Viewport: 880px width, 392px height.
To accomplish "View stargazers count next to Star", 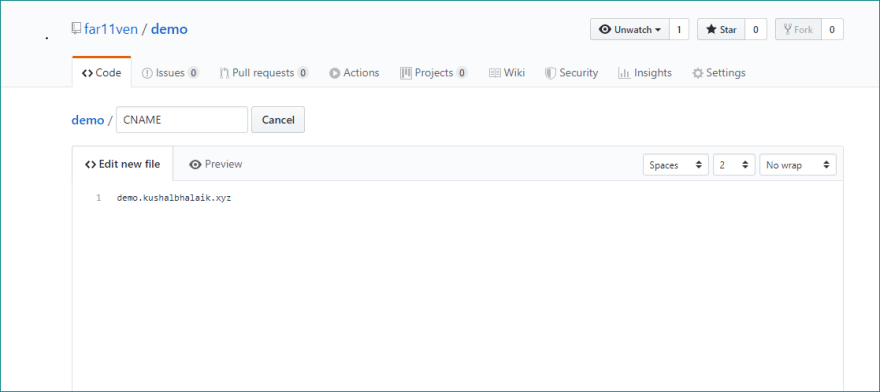I will pyautogui.click(x=755, y=30).
